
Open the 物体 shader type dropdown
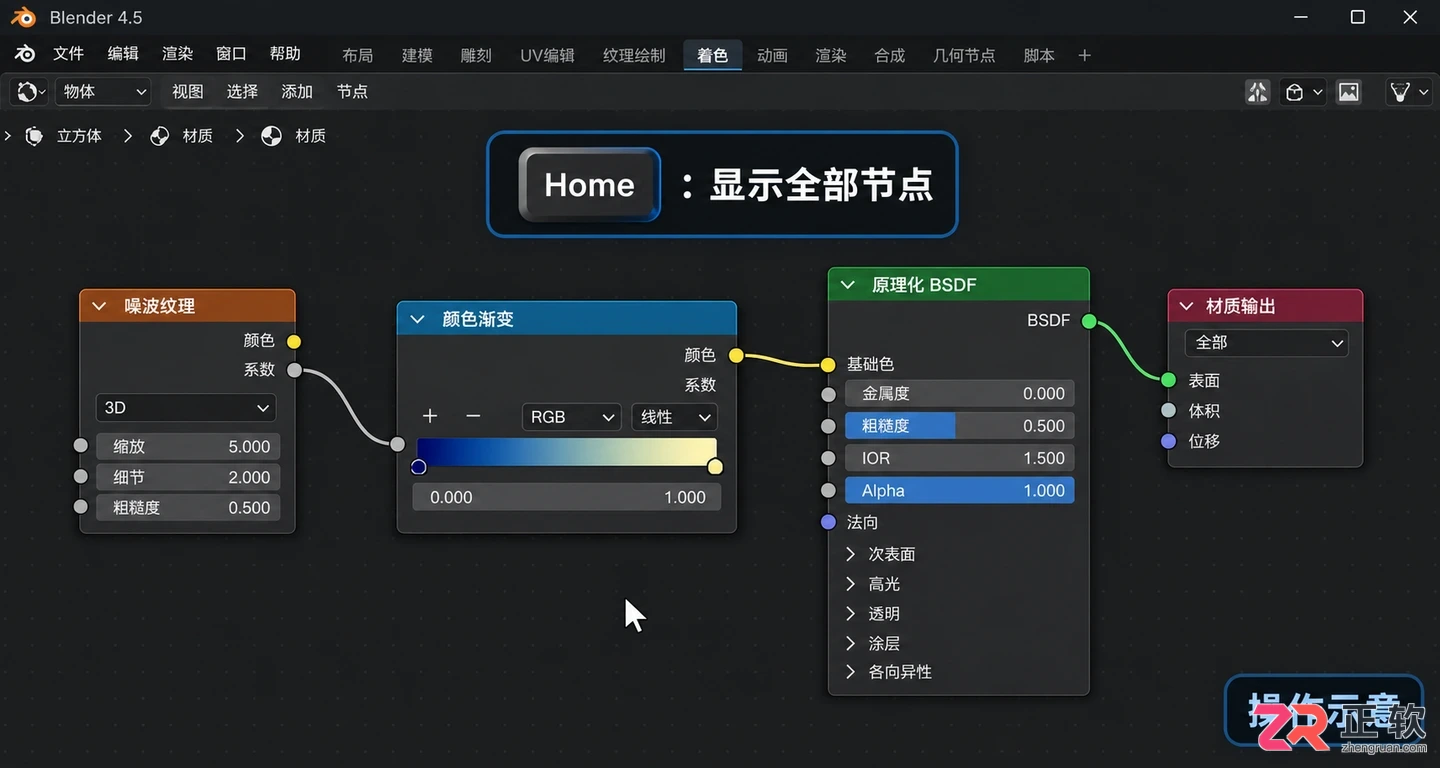[103, 92]
